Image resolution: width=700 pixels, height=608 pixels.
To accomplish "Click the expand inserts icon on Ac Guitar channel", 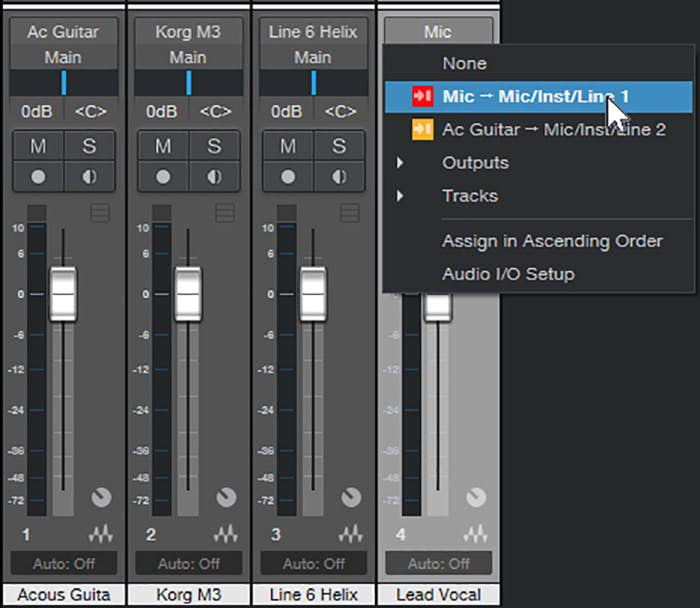I will 100,212.
